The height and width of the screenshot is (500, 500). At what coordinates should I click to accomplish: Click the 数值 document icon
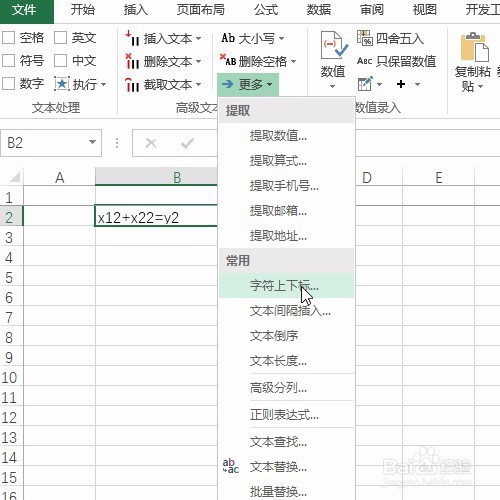334,46
